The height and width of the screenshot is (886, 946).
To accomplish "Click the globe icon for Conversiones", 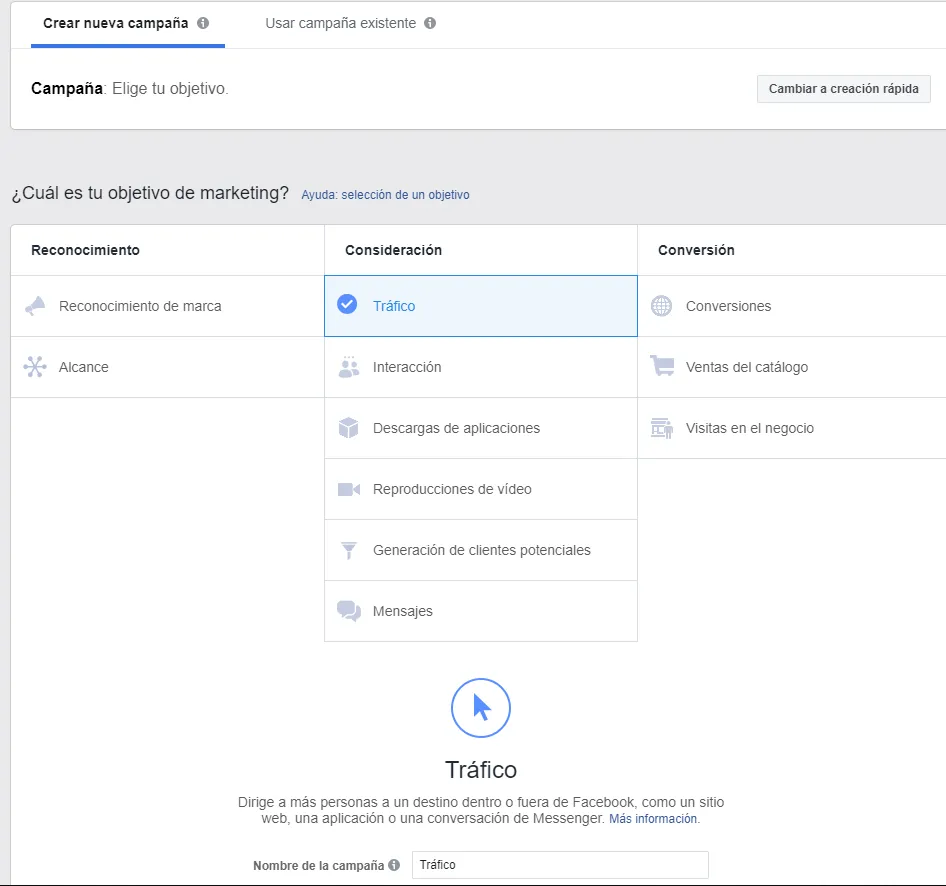I will click(661, 306).
